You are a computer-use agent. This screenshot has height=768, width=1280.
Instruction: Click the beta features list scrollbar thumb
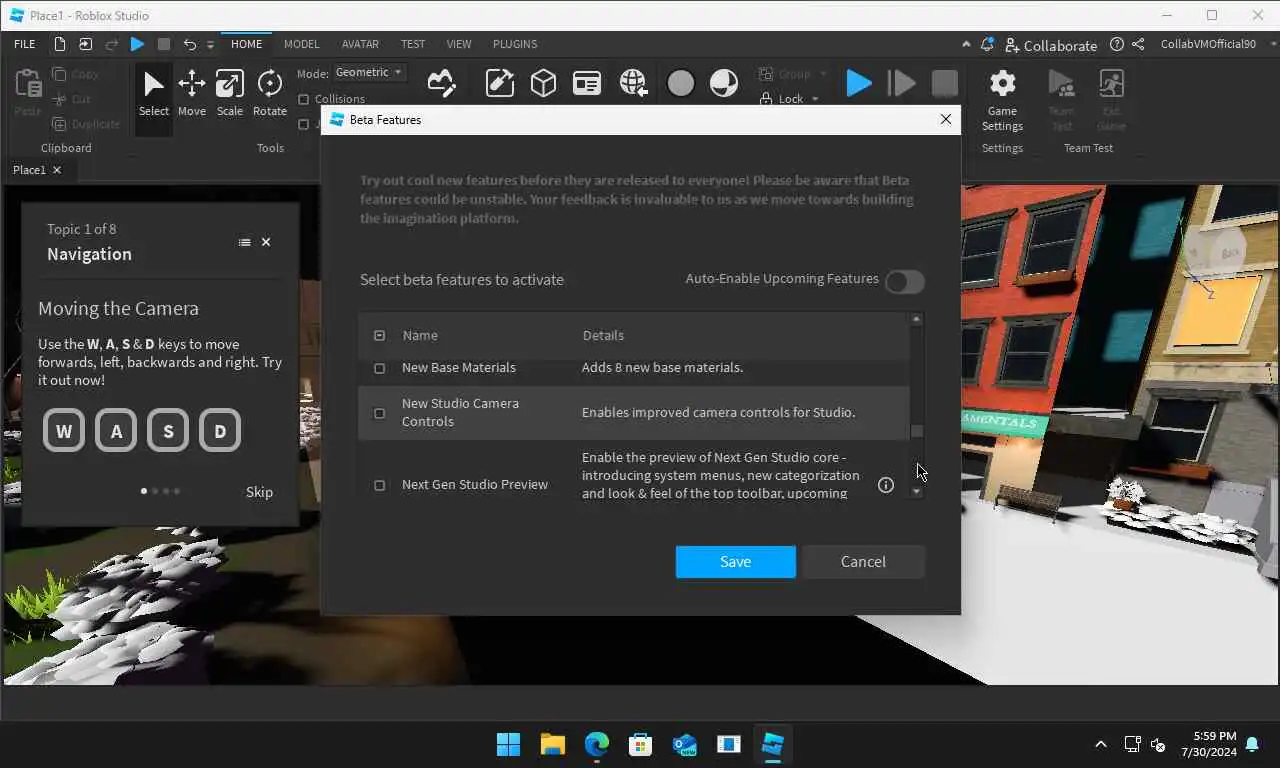[917, 432]
